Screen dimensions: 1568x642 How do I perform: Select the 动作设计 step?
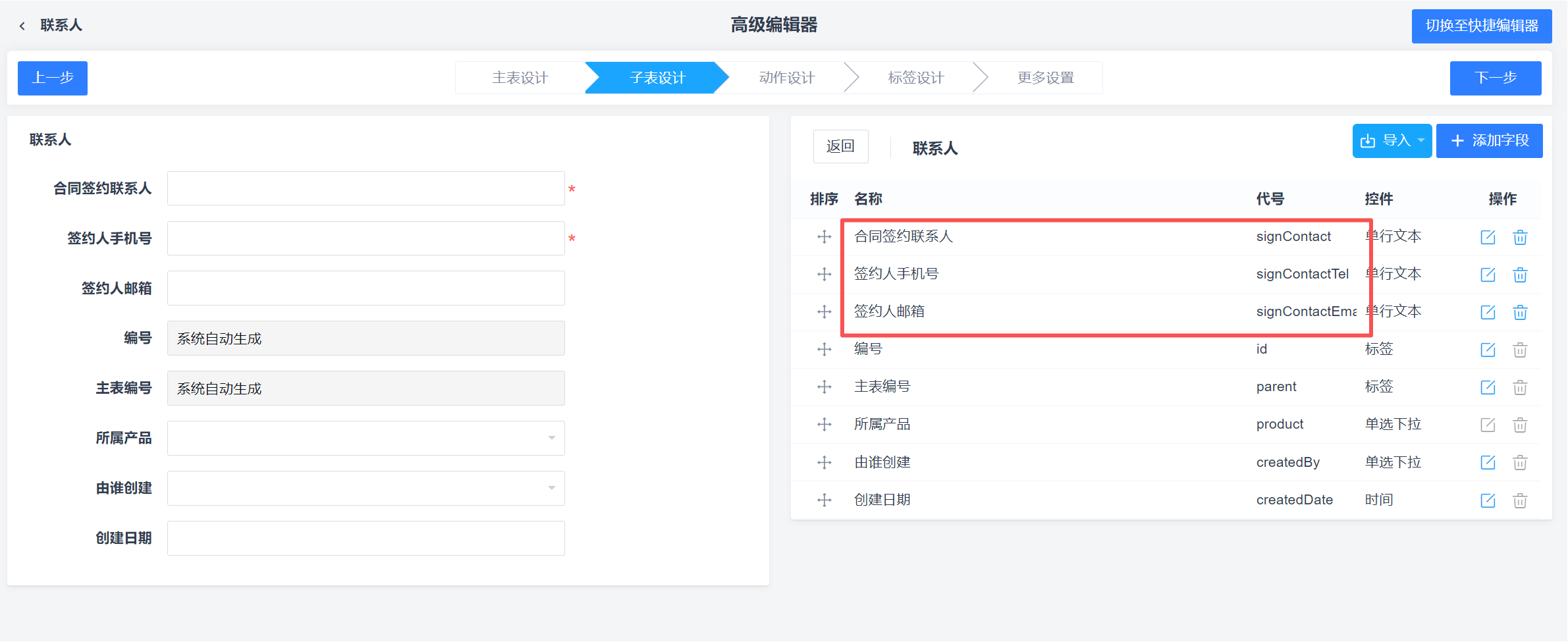coord(786,77)
